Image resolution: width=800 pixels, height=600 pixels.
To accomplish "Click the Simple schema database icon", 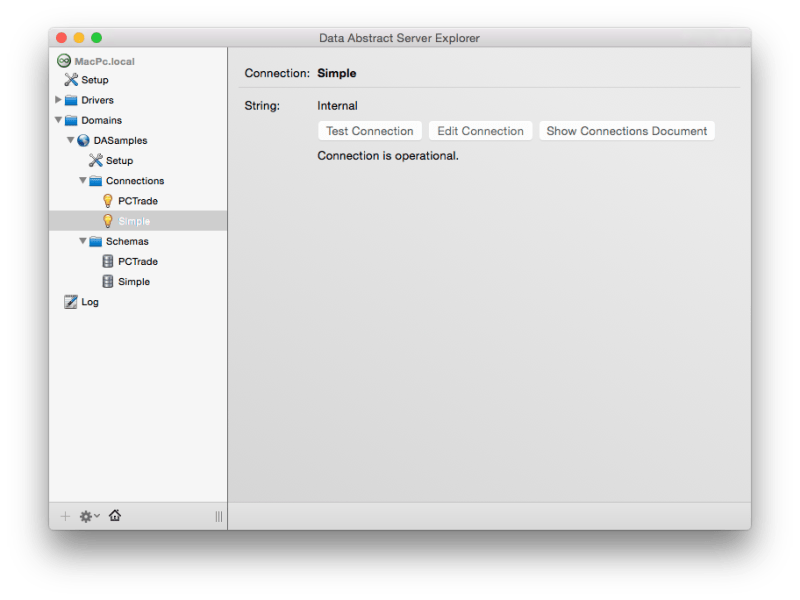I will tap(108, 281).
